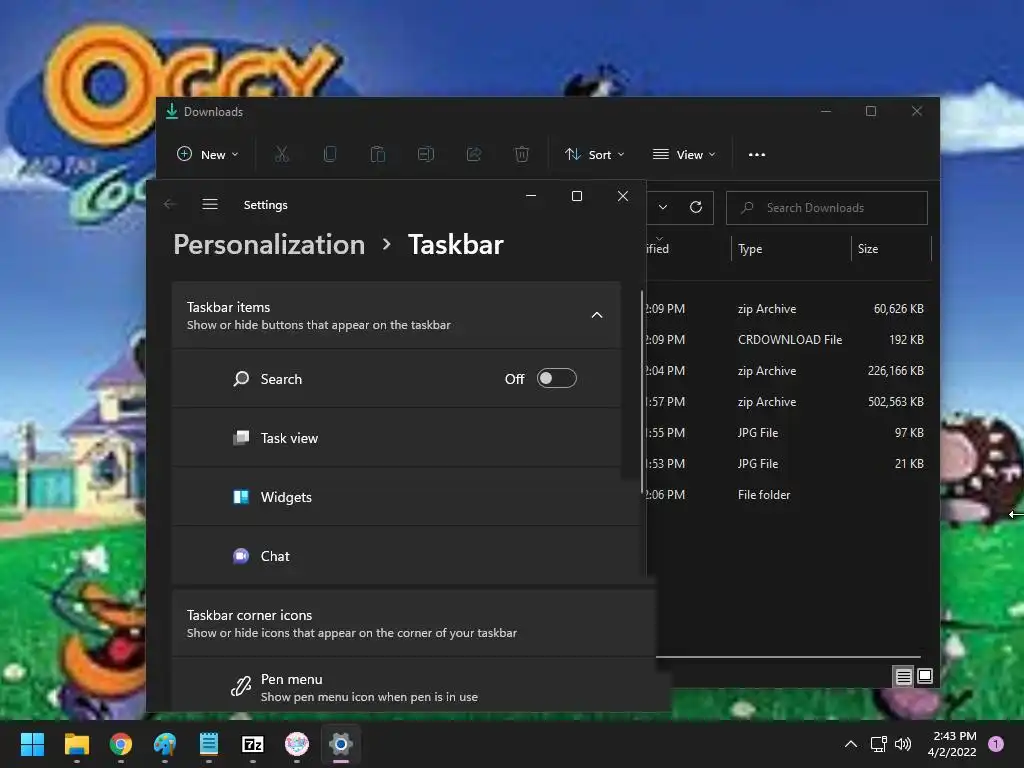
Task: Minimize the Settings window
Action: point(531,196)
